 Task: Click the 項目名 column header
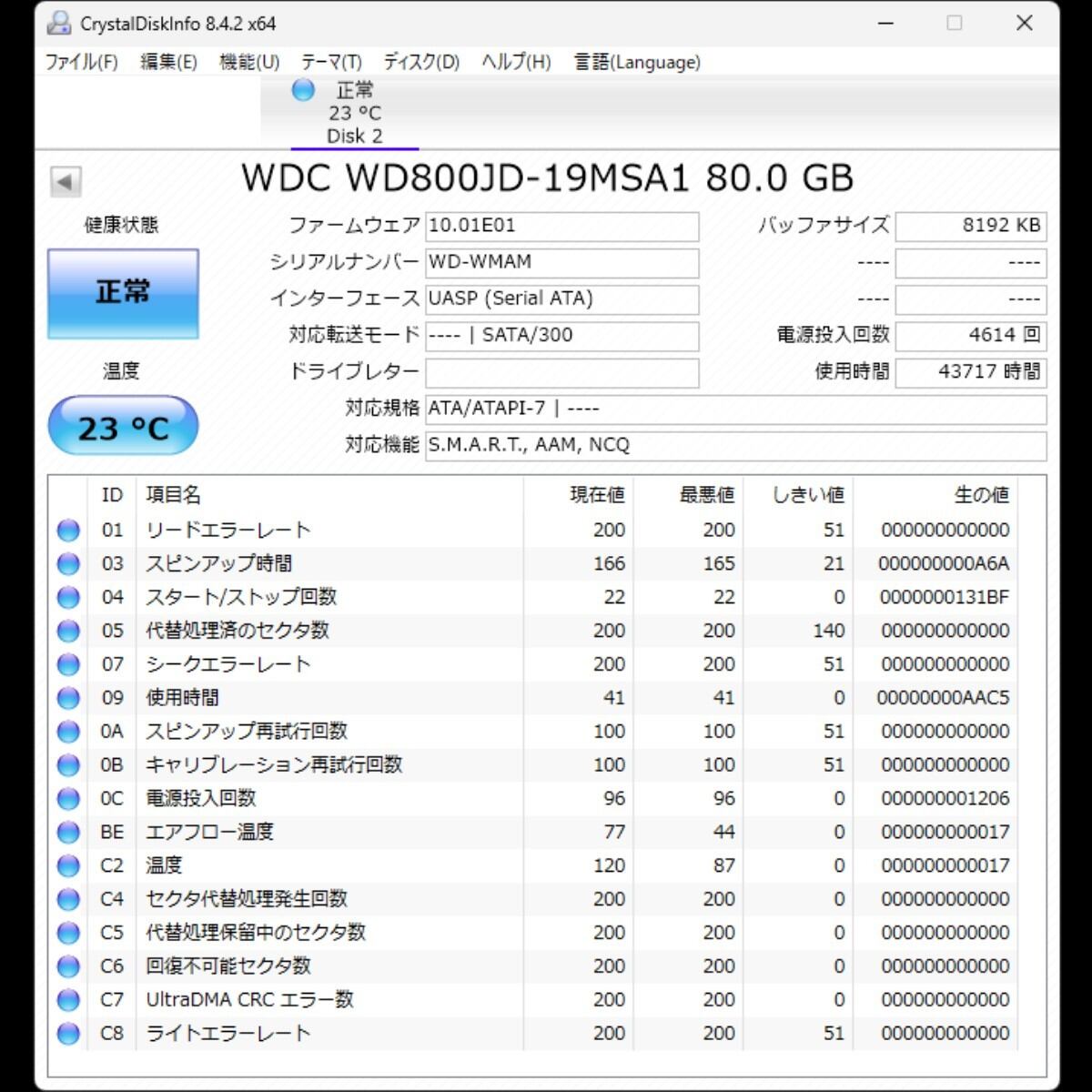point(173,495)
